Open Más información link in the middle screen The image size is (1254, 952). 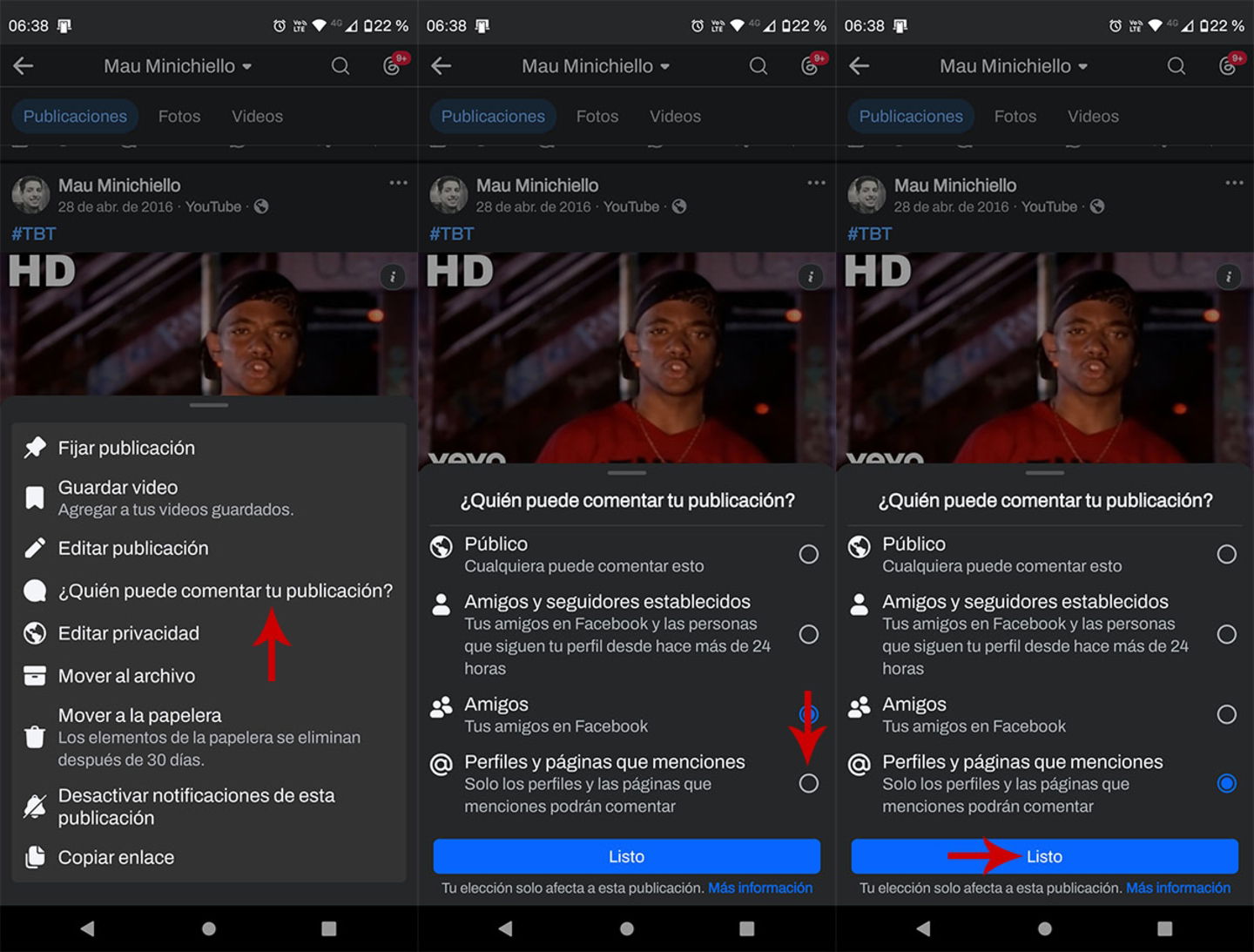tap(760, 888)
